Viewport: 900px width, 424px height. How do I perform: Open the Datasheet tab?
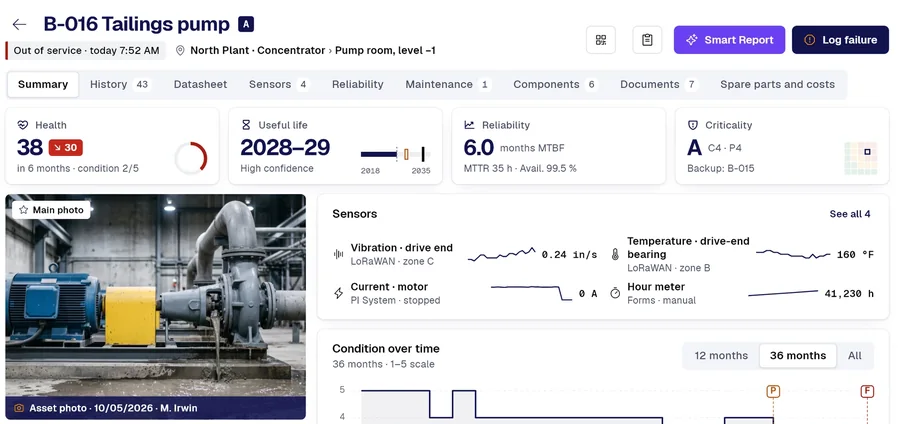[x=200, y=84]
